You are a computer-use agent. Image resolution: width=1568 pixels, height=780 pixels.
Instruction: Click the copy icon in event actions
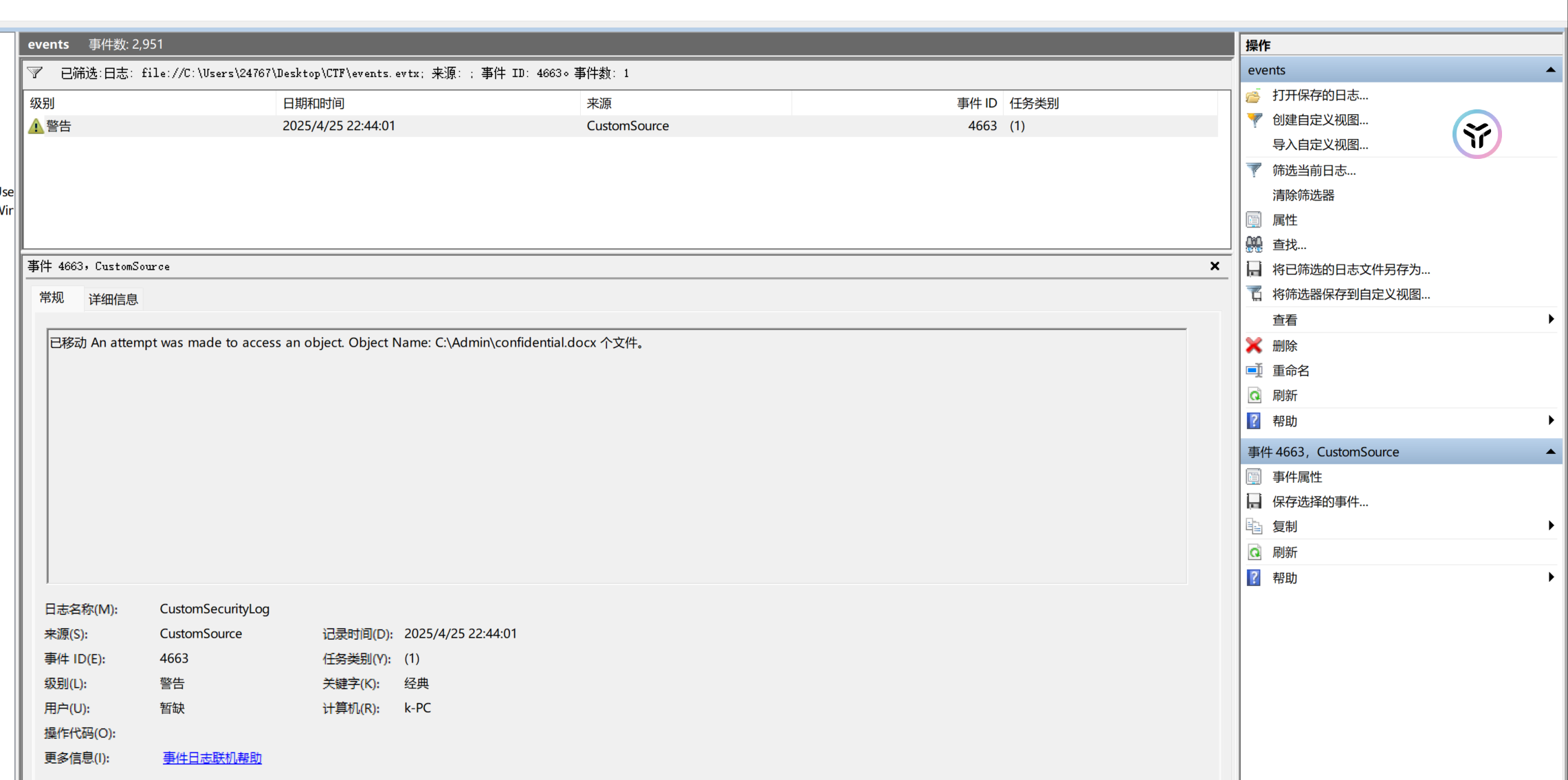pyautogui.click(x=1254, y=527)
